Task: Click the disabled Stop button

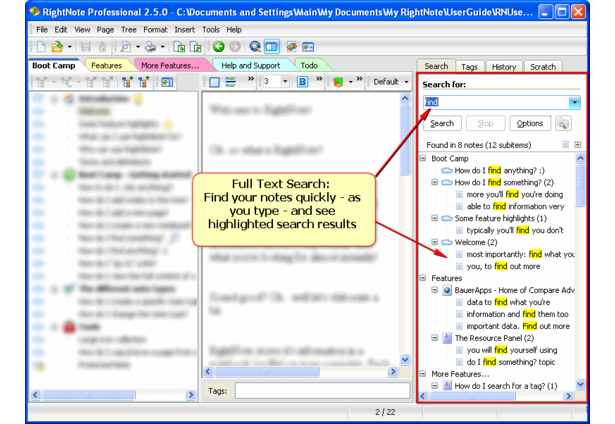Action: coord(485,124)
